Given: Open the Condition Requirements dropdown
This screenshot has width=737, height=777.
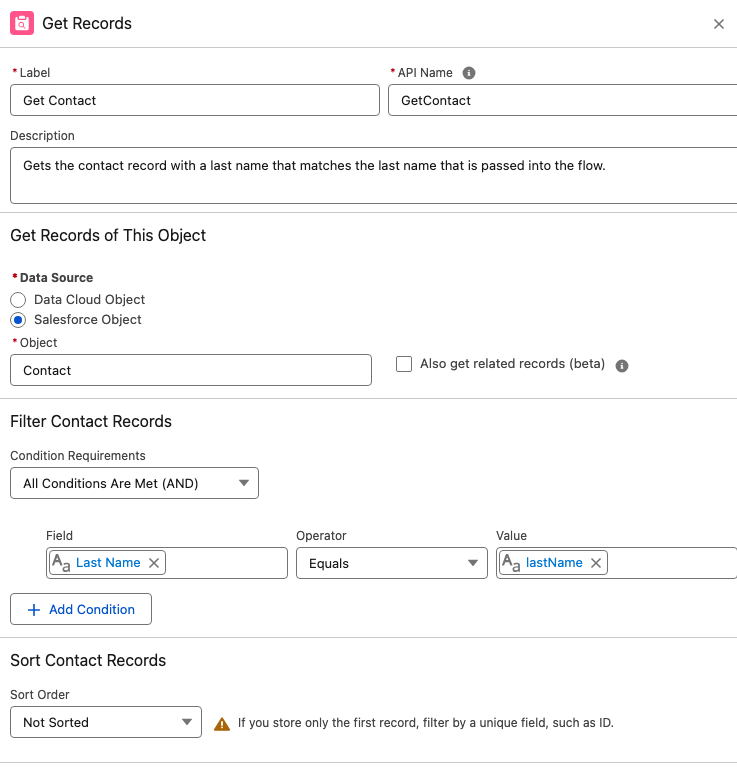Looking at the screenshot, I should coord(134,483).
